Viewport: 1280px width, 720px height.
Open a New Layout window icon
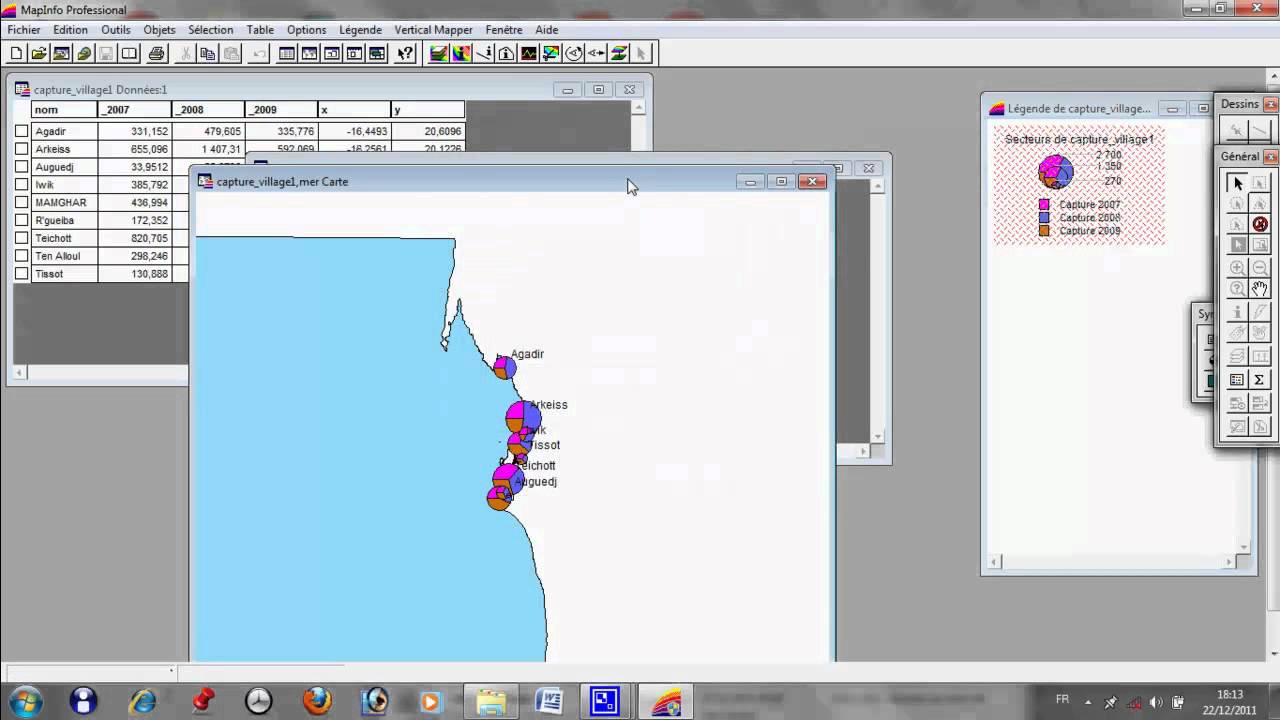pos(354,54)
